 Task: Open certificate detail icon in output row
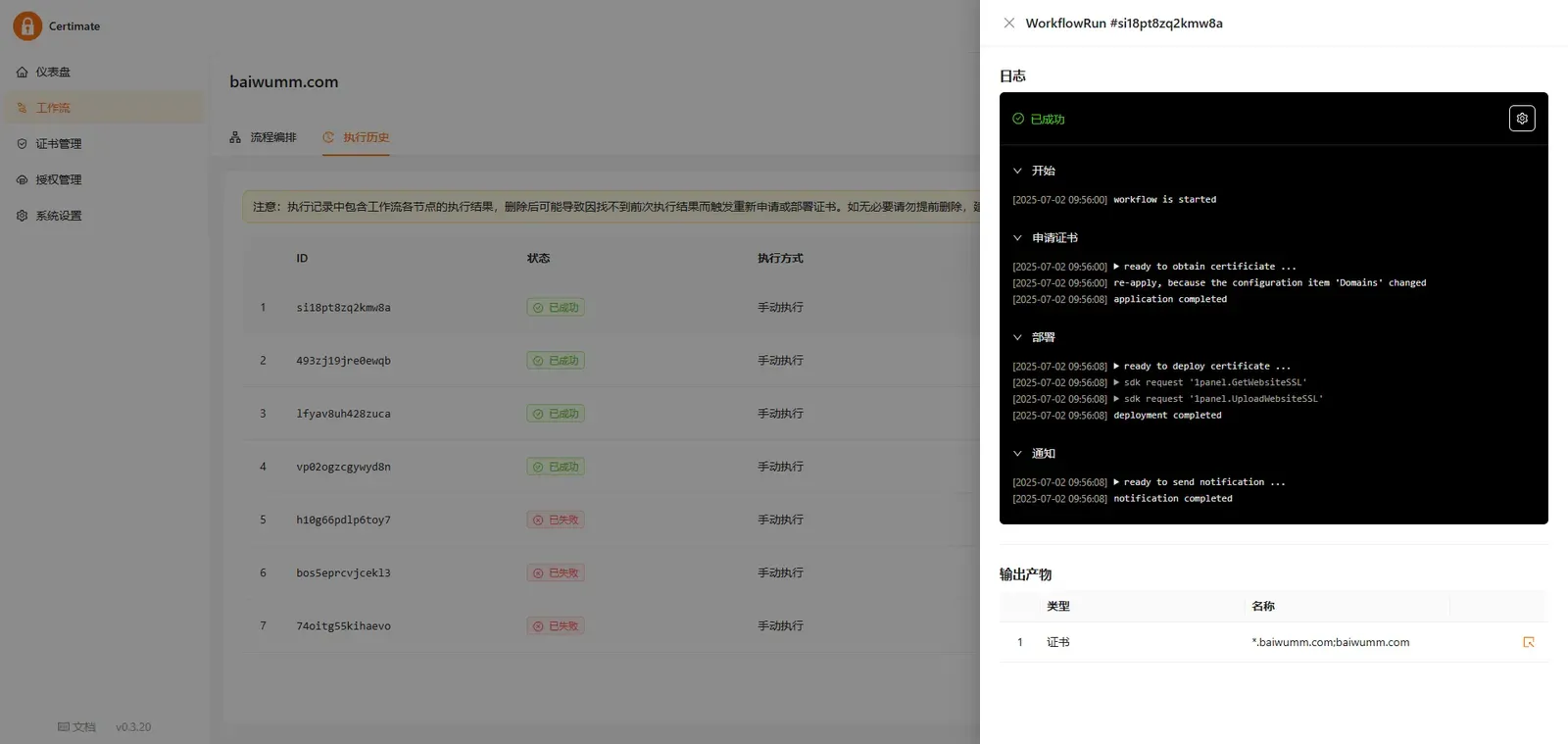[1529, 642]
